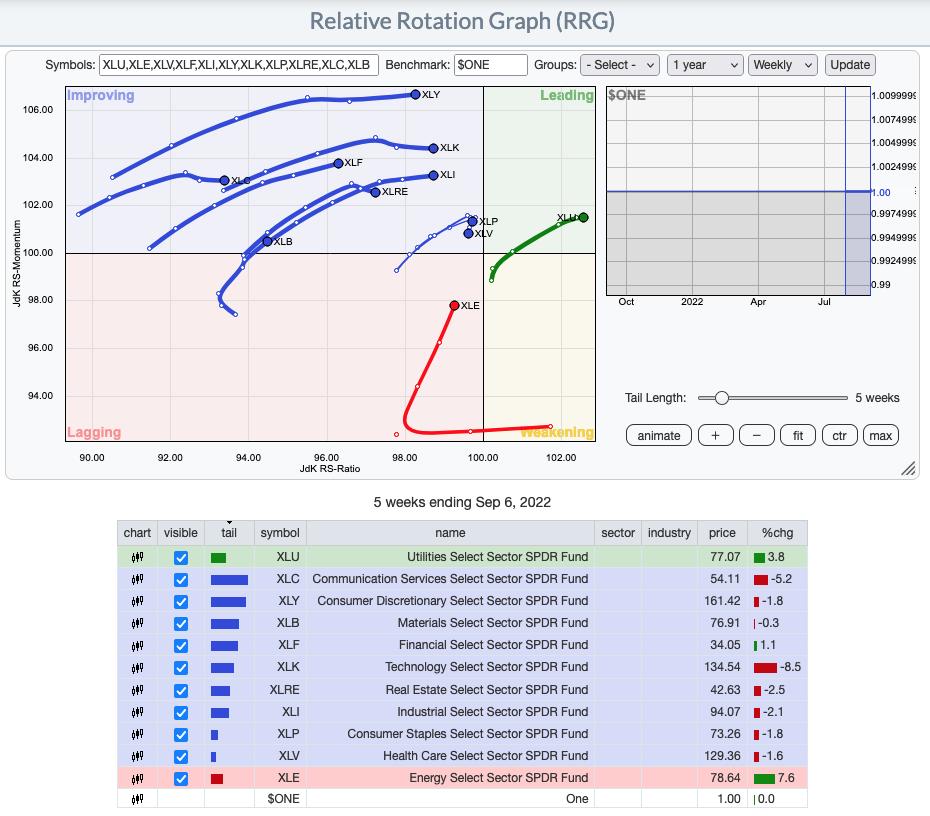Select the XLU green endpoint dot
The height and width of the screenshot is (816, 930).
point(584,218)
